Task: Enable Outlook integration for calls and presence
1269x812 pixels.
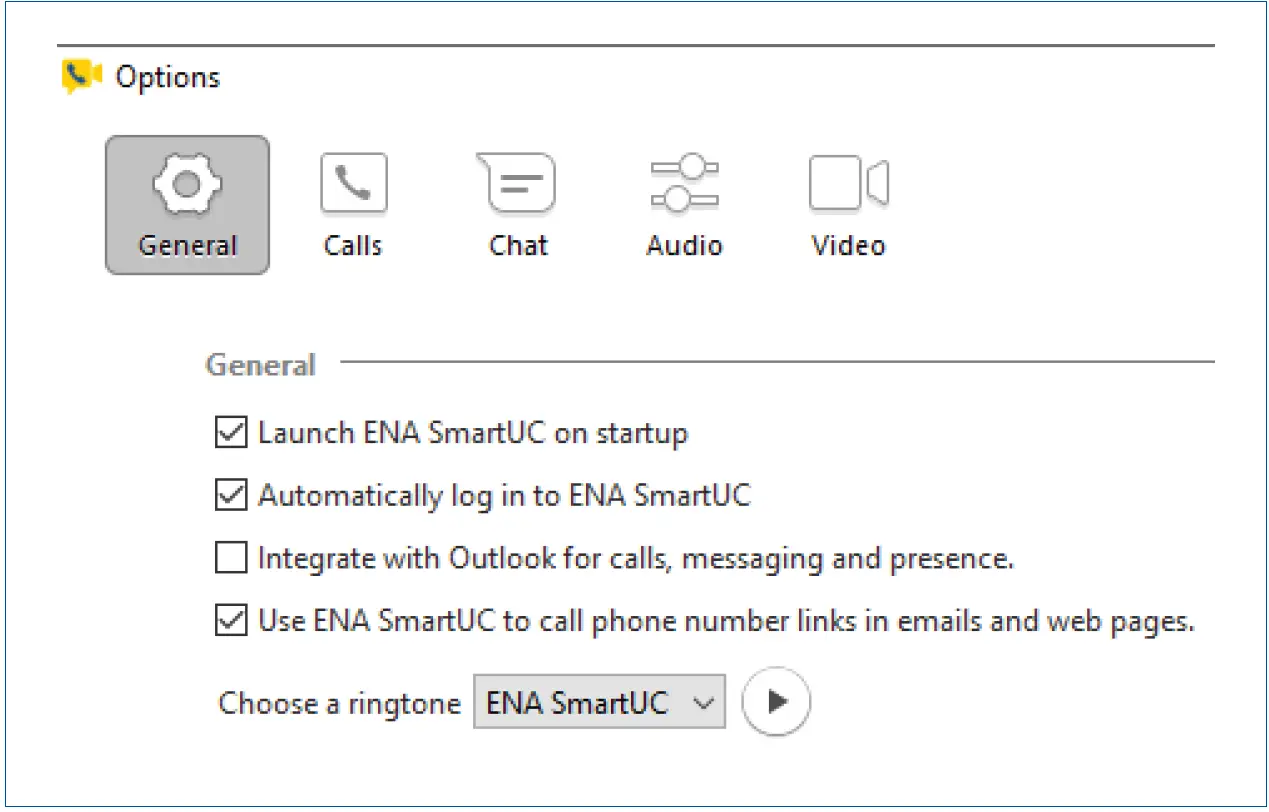Action: point(231,558)
